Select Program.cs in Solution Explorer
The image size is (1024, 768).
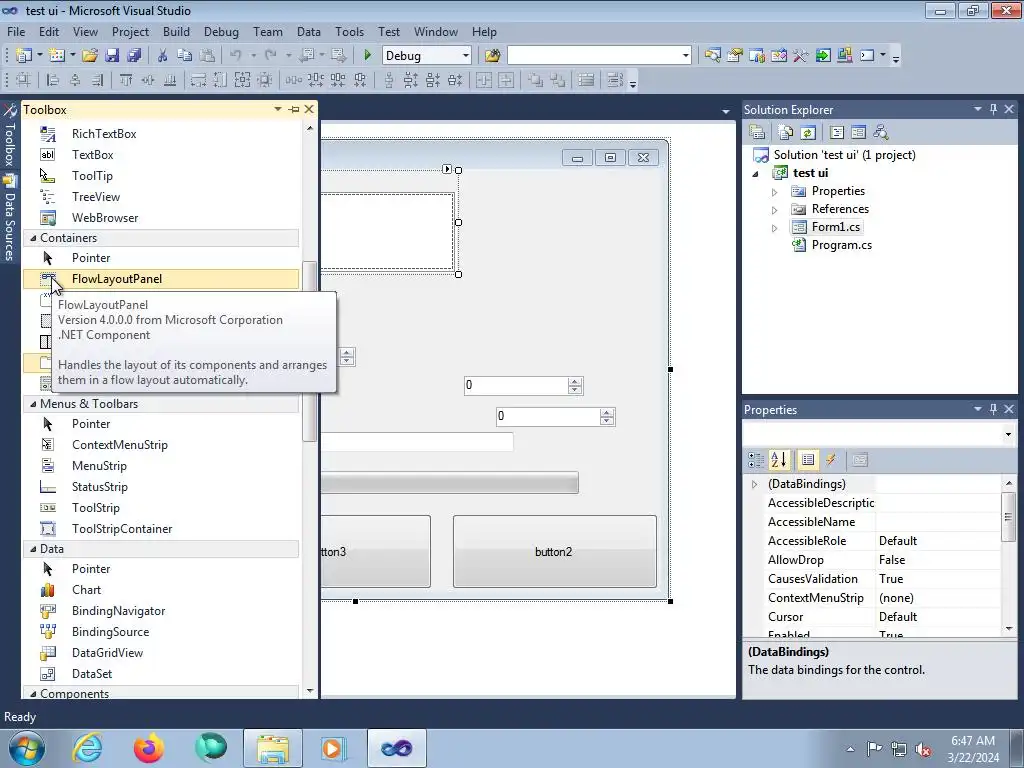(x=841, y=245)
